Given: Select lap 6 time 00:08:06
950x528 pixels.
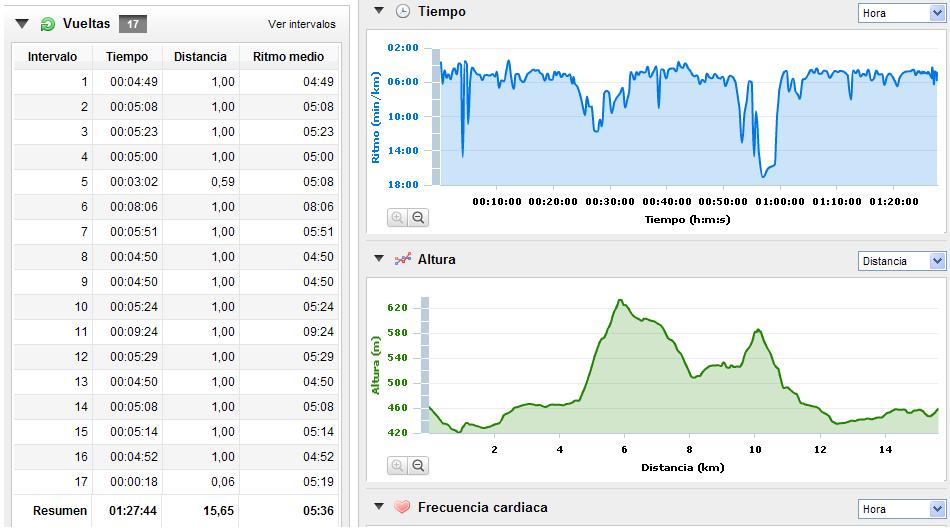Looking at the screenshot, I should 133,207.
